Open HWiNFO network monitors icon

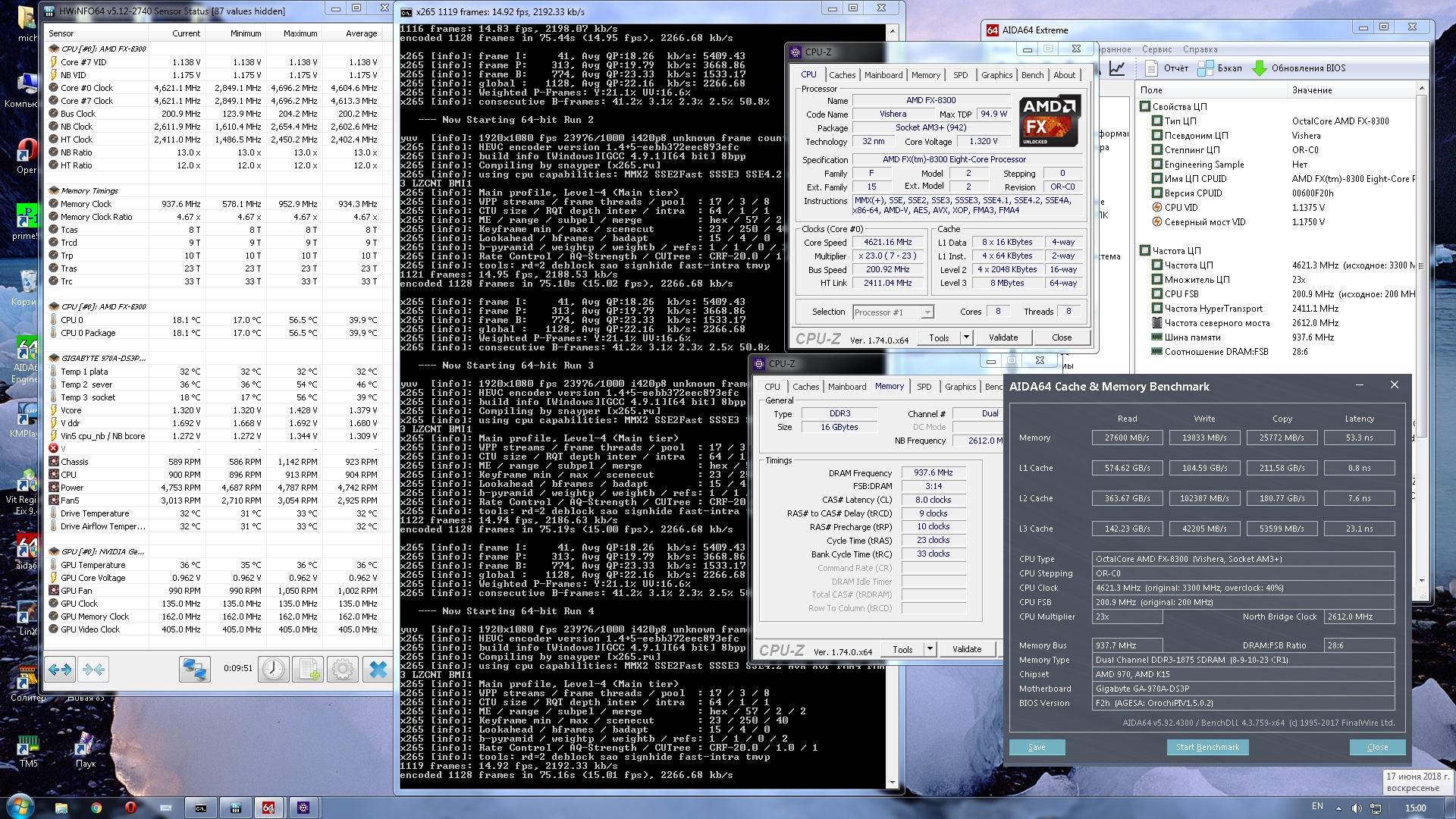click(x=195, y=670)
